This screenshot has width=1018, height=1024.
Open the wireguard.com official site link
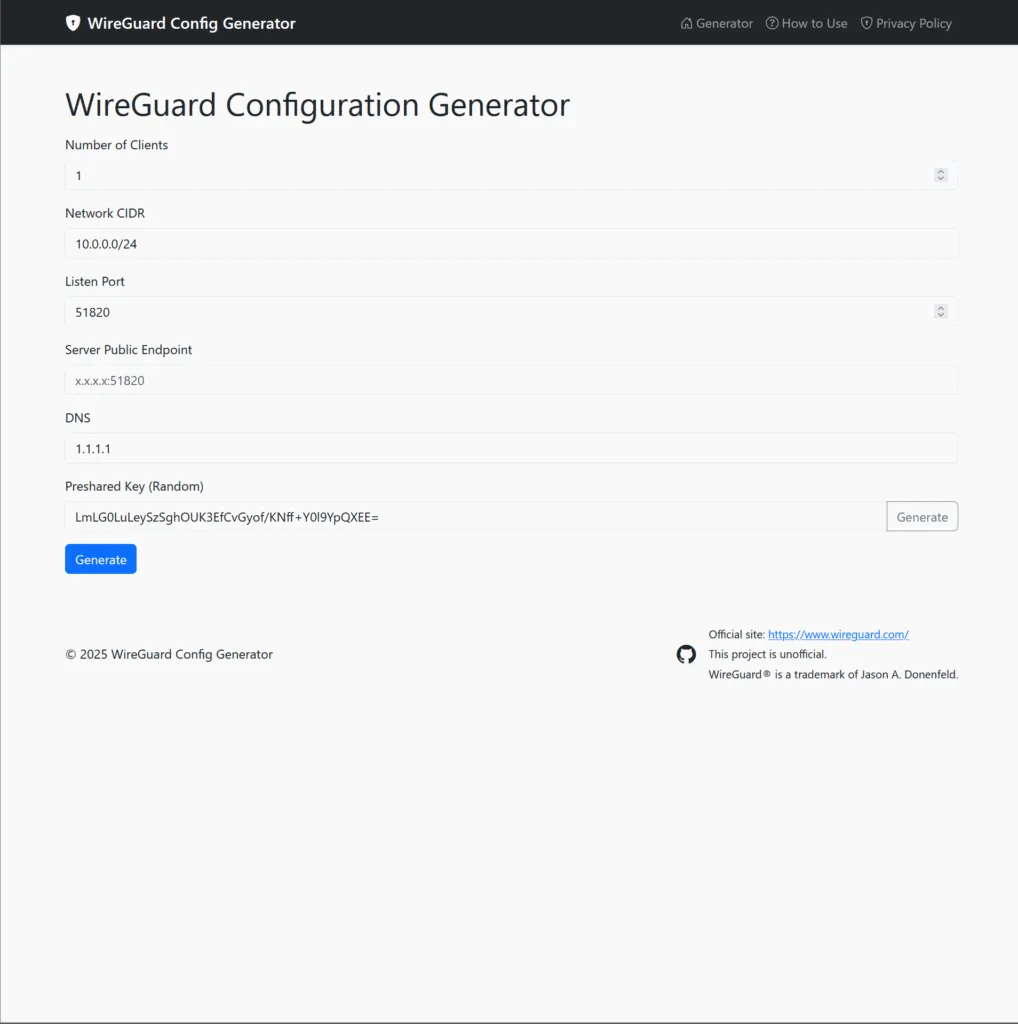(x=838, y=634)
